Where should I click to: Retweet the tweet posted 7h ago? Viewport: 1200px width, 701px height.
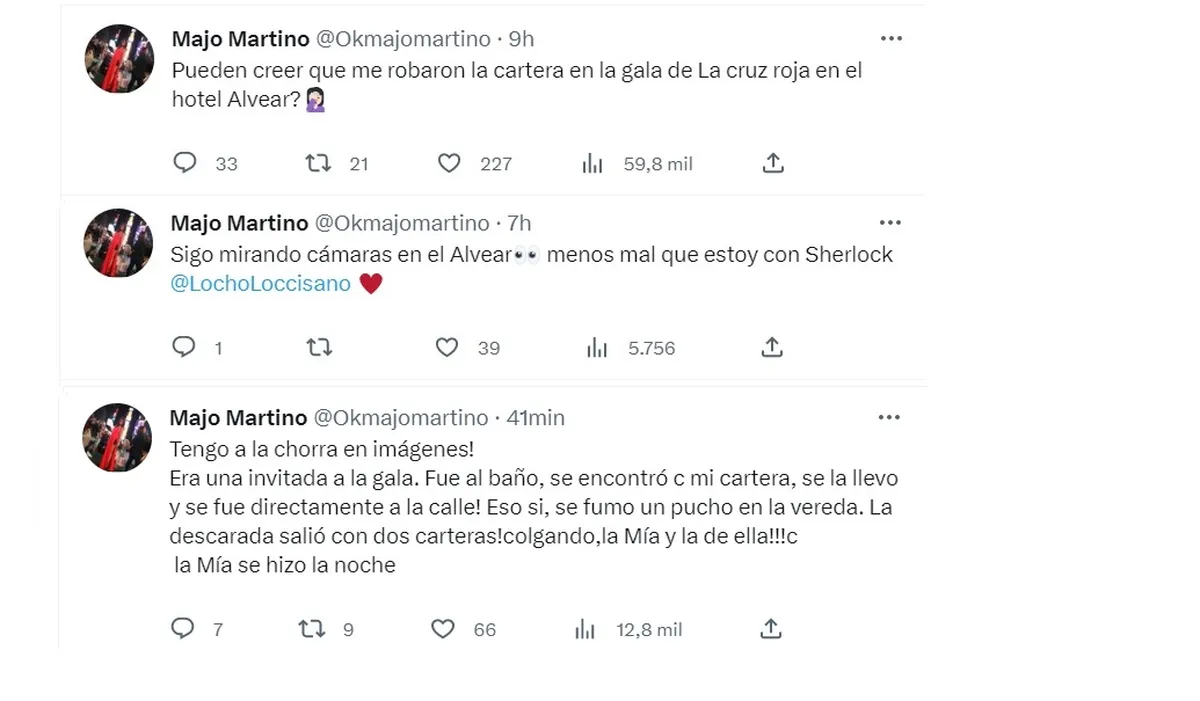[x=318, y=347]
